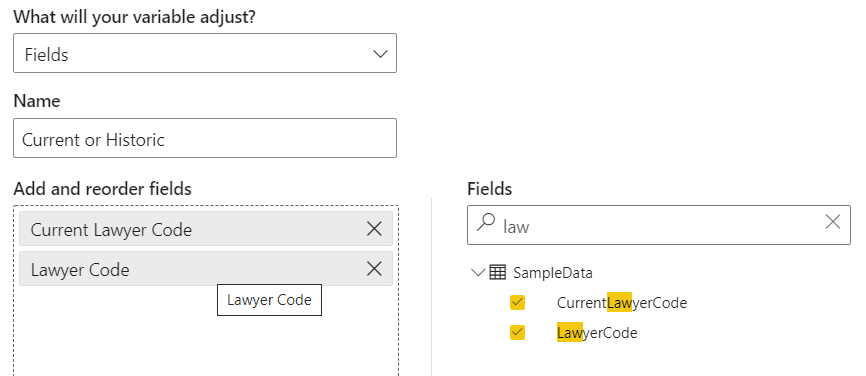Clear the 'law' search text
Viewport: 866px width, 376px height.
pyautogui.click(x=832, y=222)
